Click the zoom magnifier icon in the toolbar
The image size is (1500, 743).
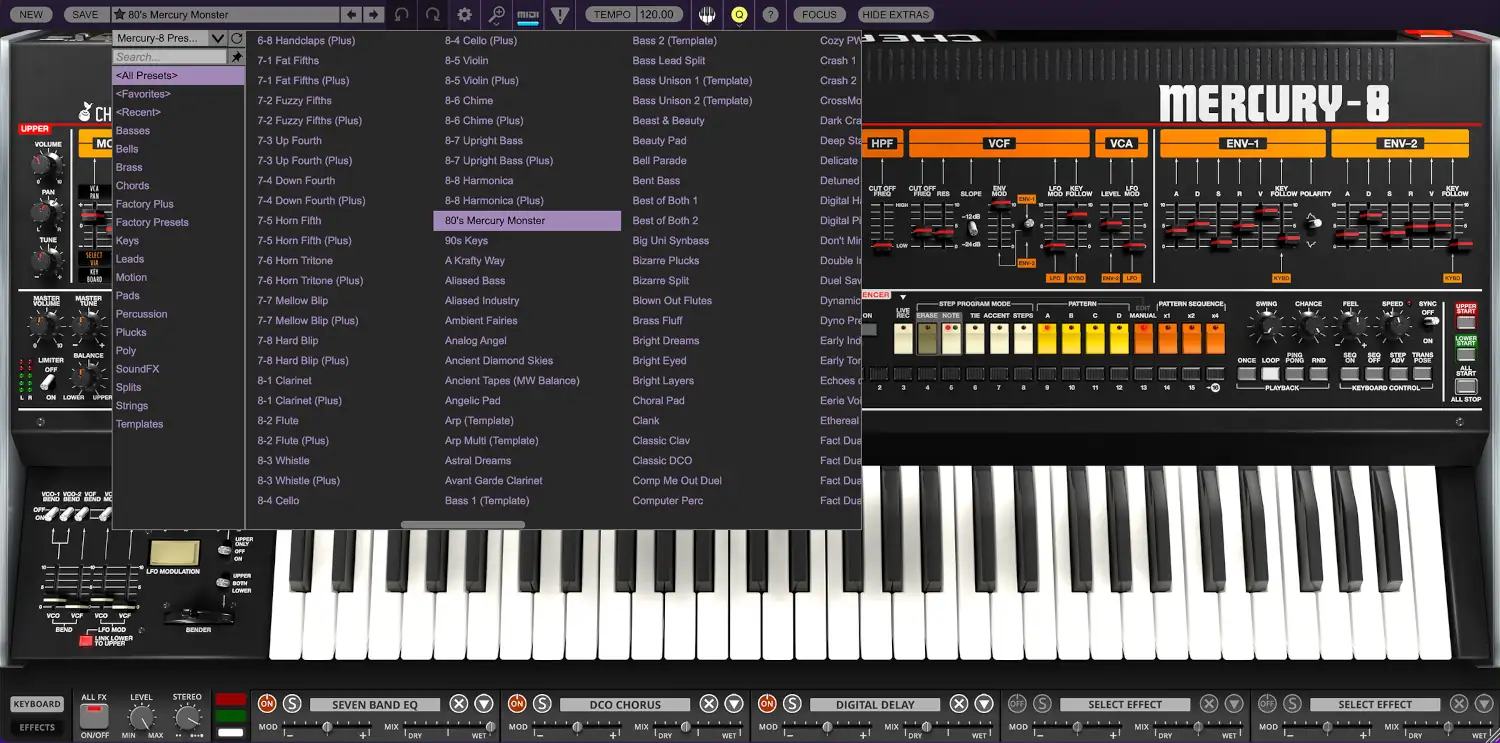pos(495,15)
